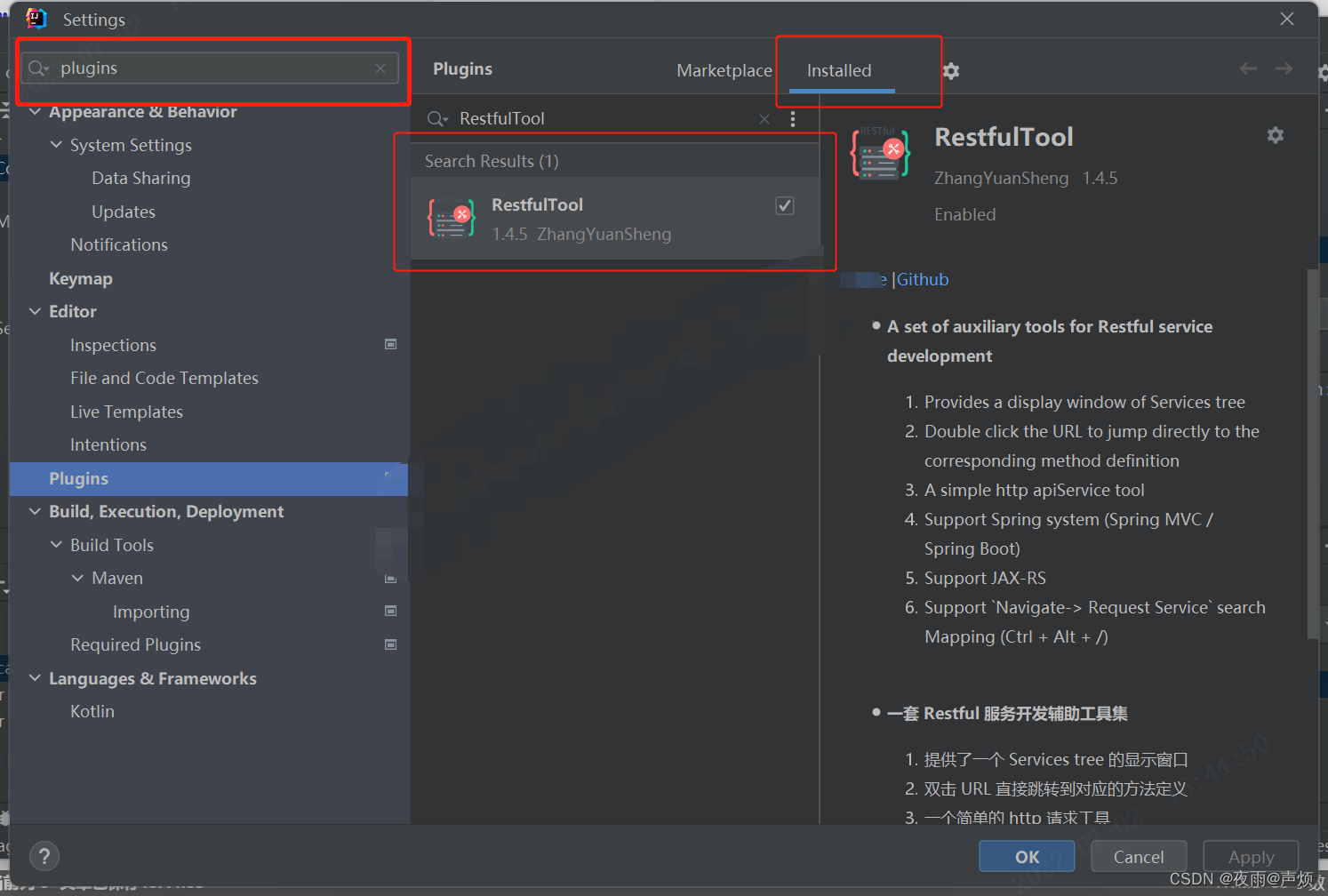Click the magnifier icon in the settings search

(37, 68)
